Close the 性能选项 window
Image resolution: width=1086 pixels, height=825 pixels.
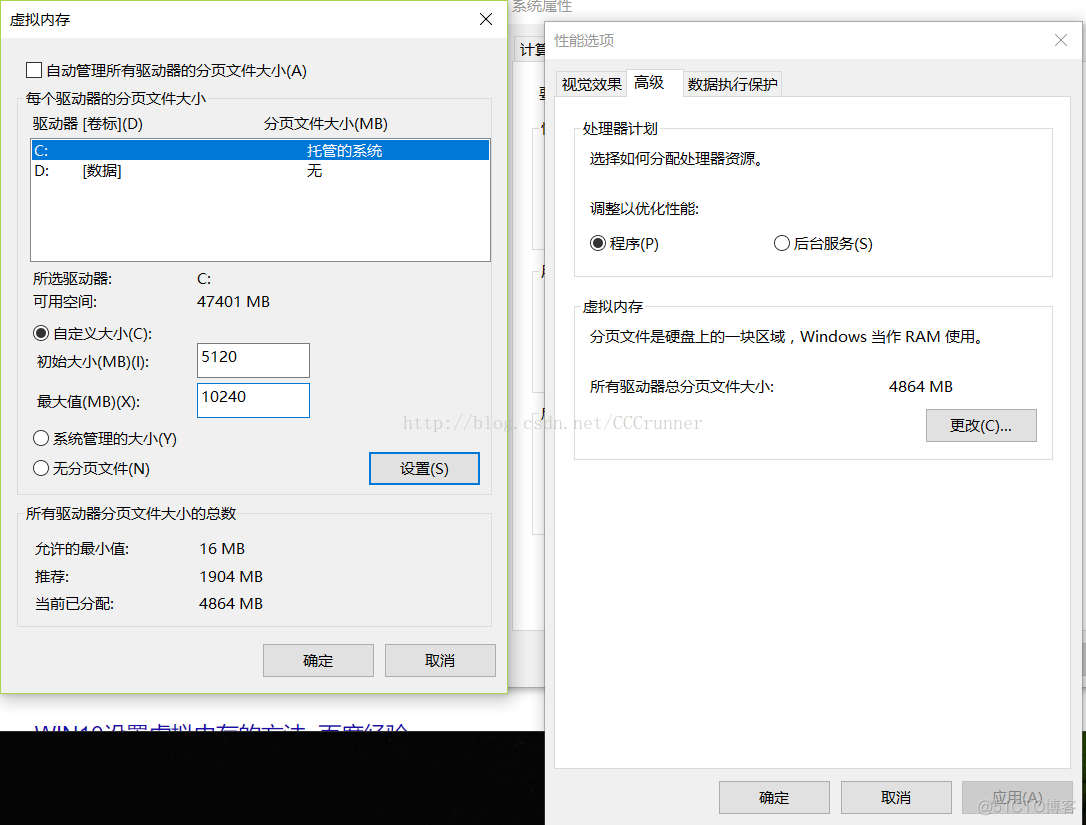pos(1060,40)
